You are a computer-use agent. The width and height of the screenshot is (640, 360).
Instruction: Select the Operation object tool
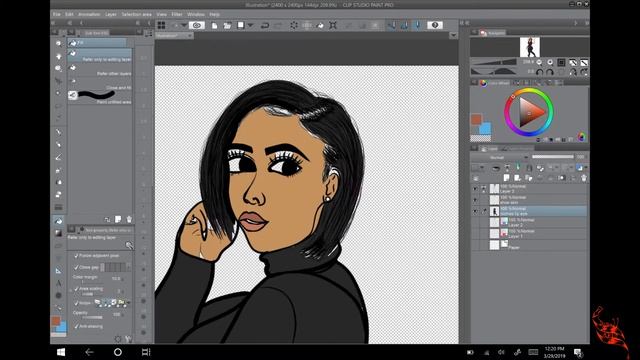pyautogui.click(x=58, y=68)
